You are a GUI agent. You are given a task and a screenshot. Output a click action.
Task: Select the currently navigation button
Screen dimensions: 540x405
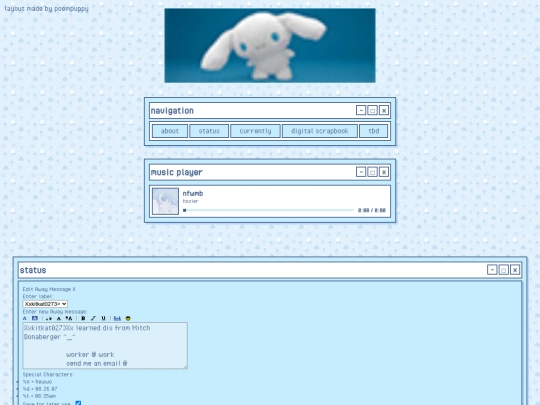pos(255,131)
